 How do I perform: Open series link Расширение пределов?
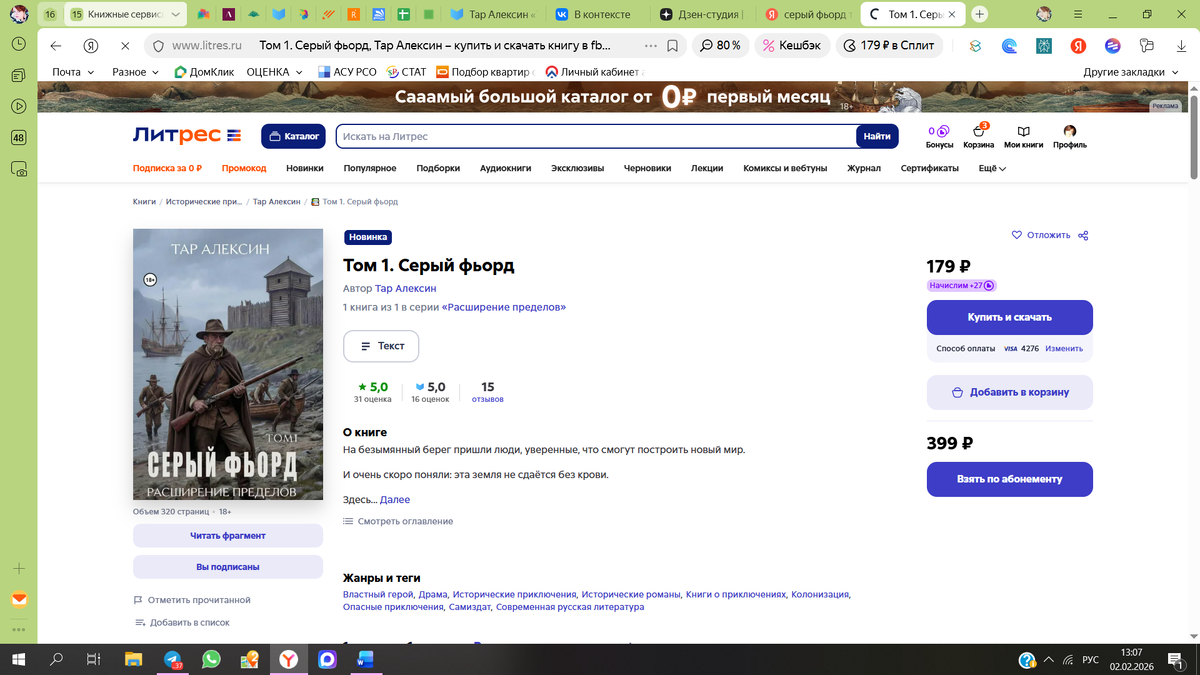click(503, 307)
